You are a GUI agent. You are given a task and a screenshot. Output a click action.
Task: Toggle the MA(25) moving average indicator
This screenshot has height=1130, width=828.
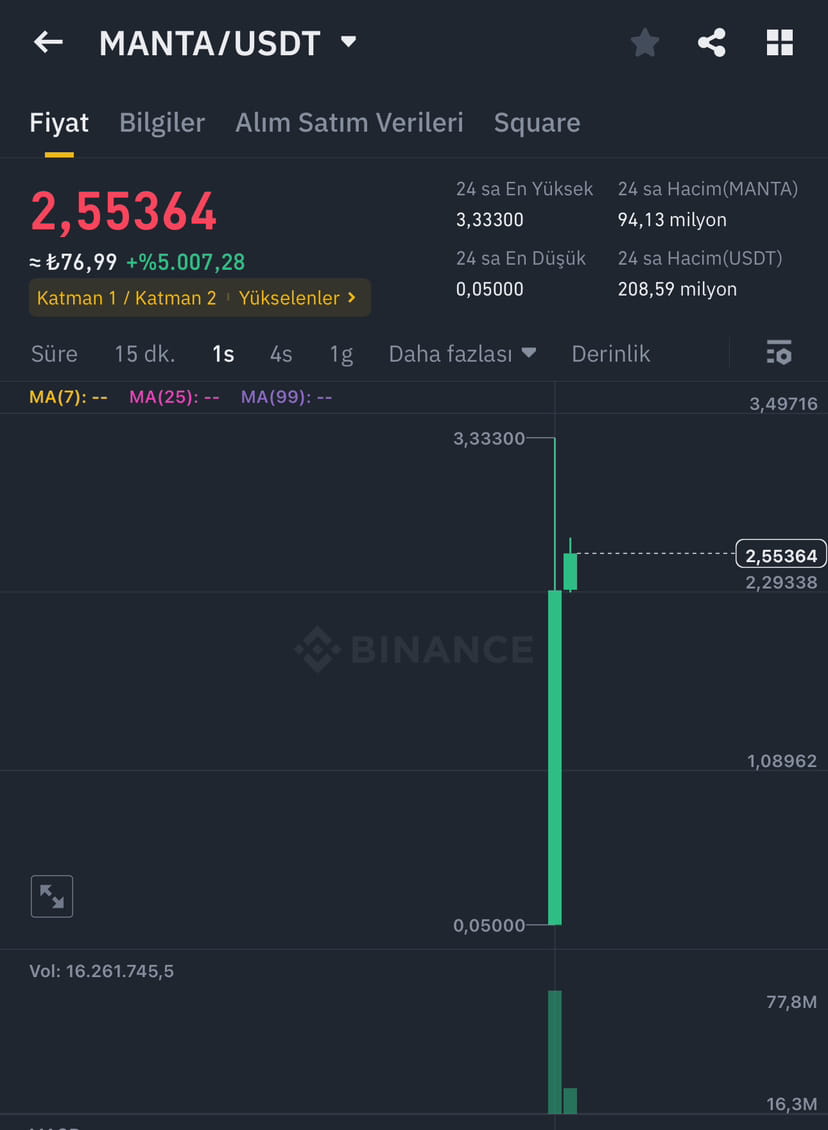pos(174,397)
